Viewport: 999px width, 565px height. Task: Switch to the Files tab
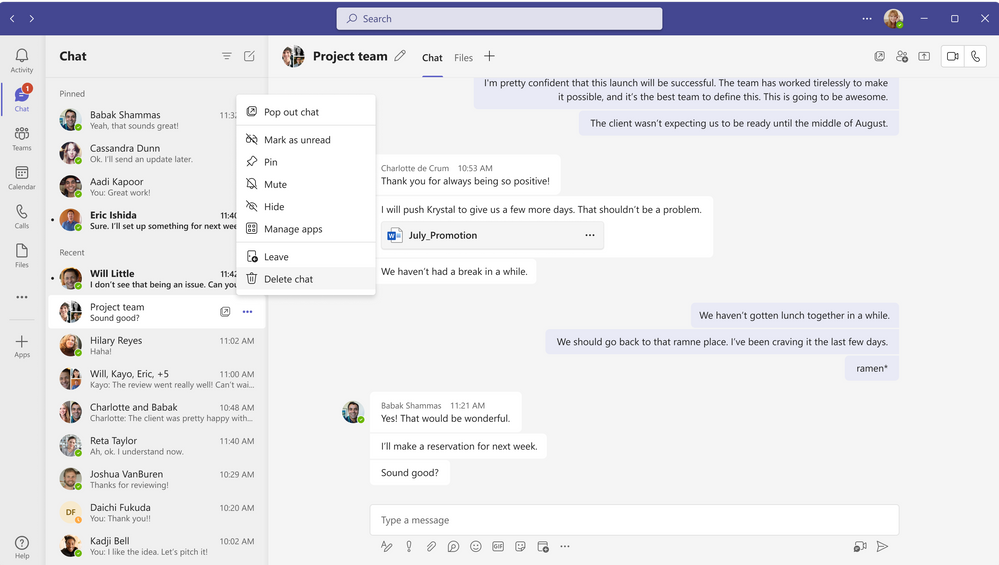click(463, 58)
